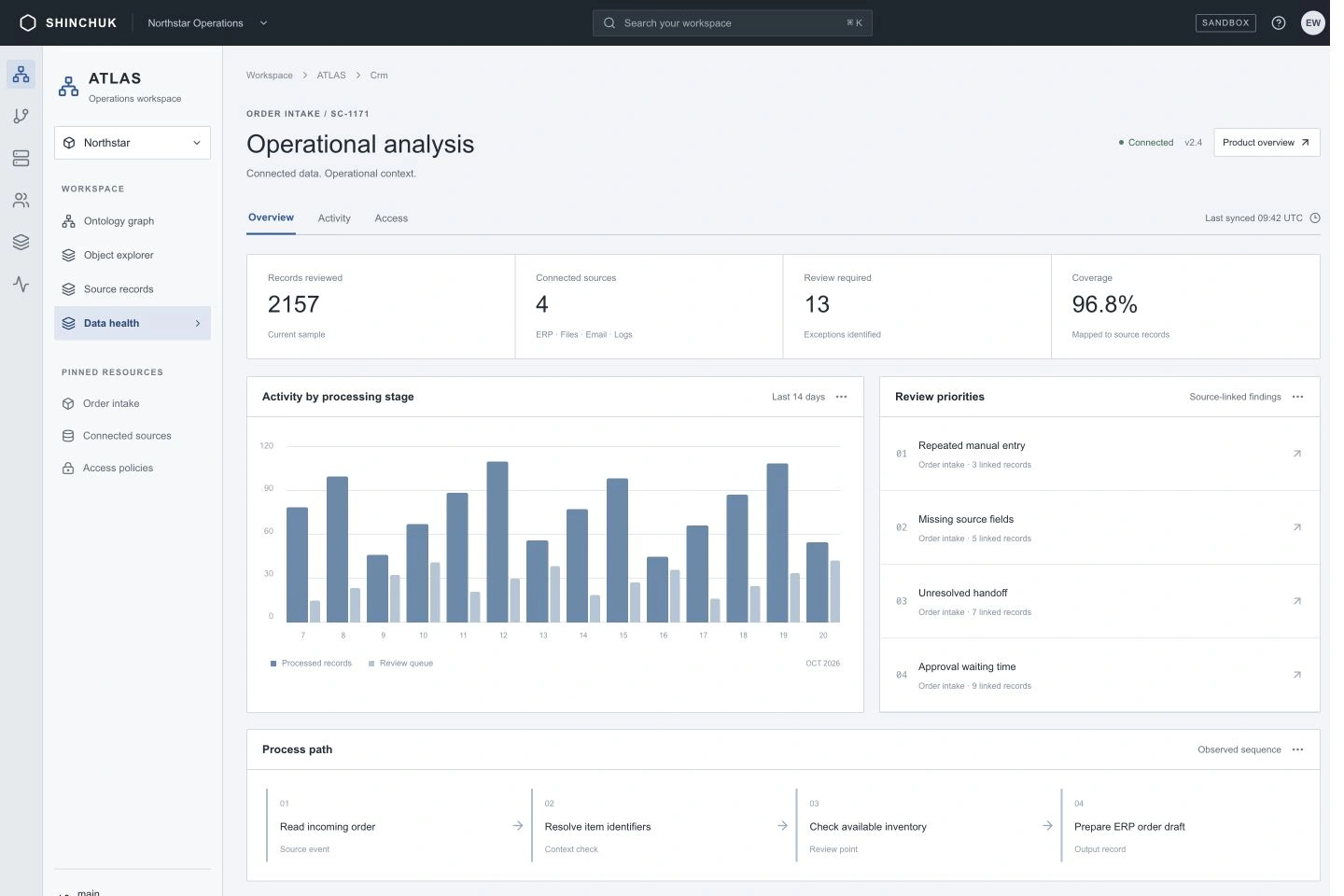Click the Processed records legend swatch
1344x896 pixels.
tap(273, 664)
